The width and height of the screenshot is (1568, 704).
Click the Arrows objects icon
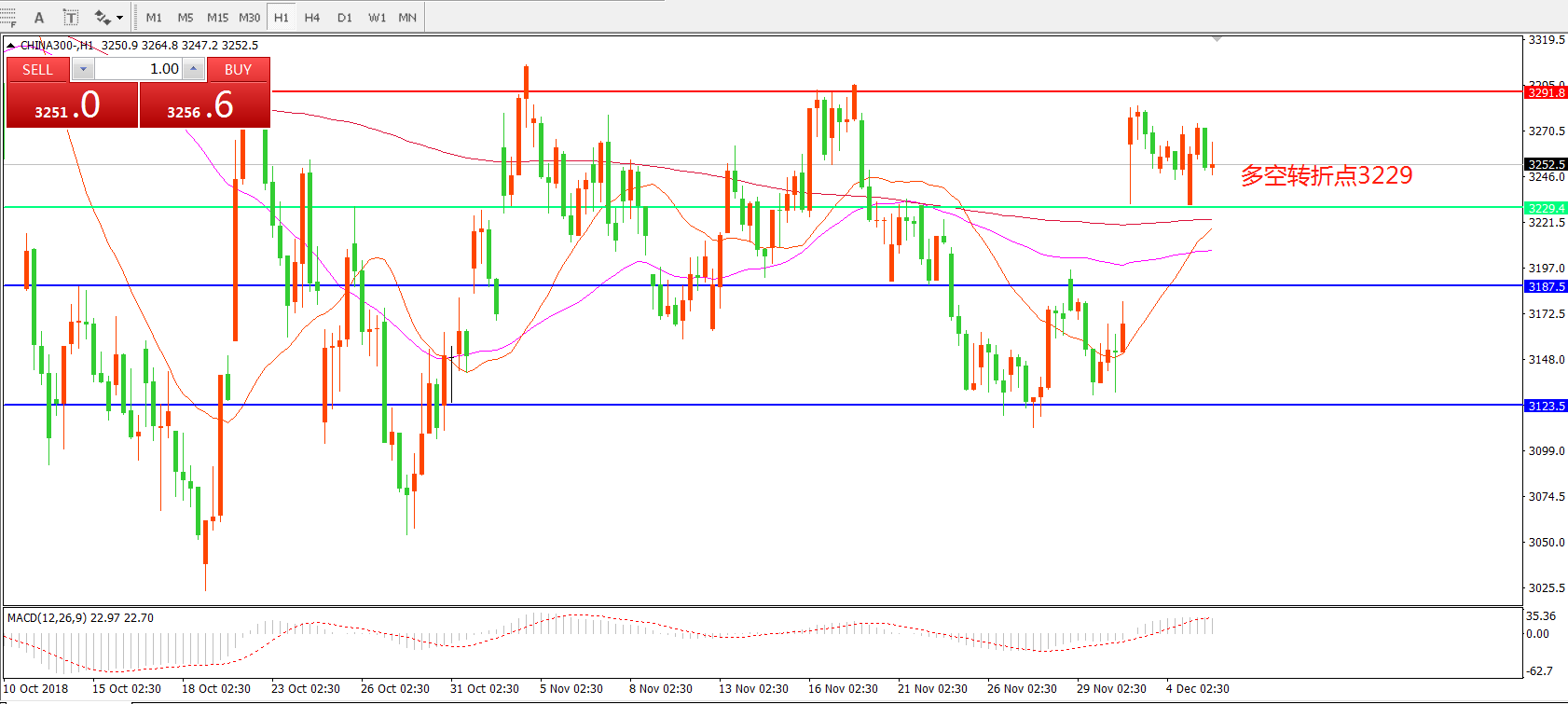point(102,17)
